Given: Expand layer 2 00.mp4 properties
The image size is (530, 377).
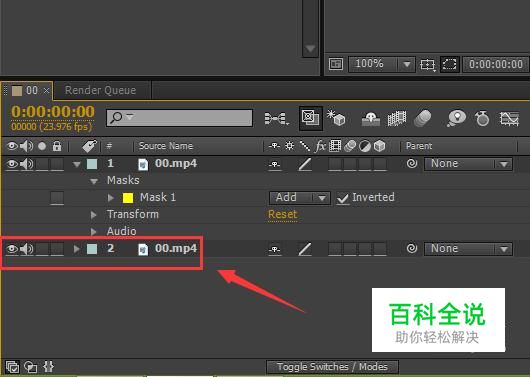Looking at the screenshot, I should pos(77,249).
